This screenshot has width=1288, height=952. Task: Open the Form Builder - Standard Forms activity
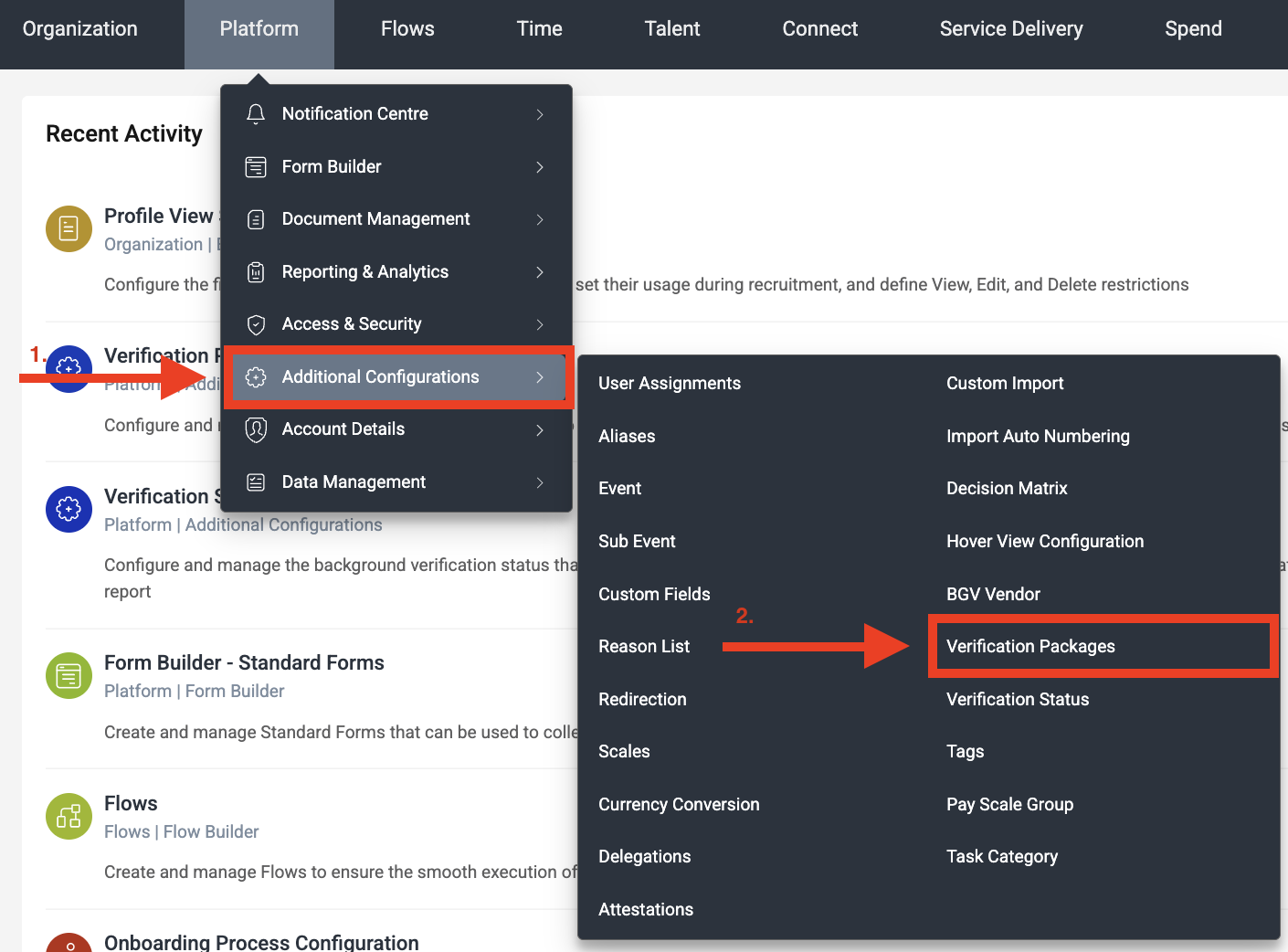pyautogui.click(x=244, y=663)
